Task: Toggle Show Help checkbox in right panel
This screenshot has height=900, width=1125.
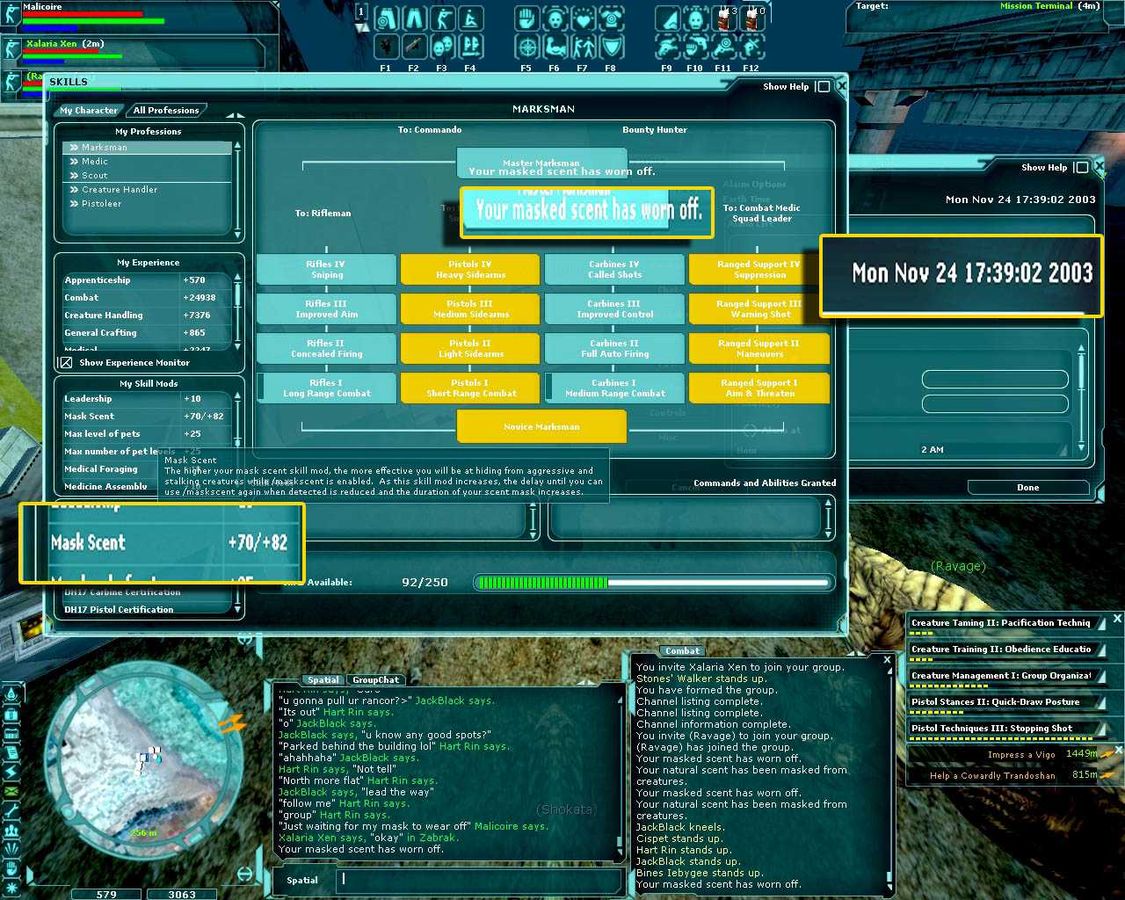Action: click(1080, 168)
